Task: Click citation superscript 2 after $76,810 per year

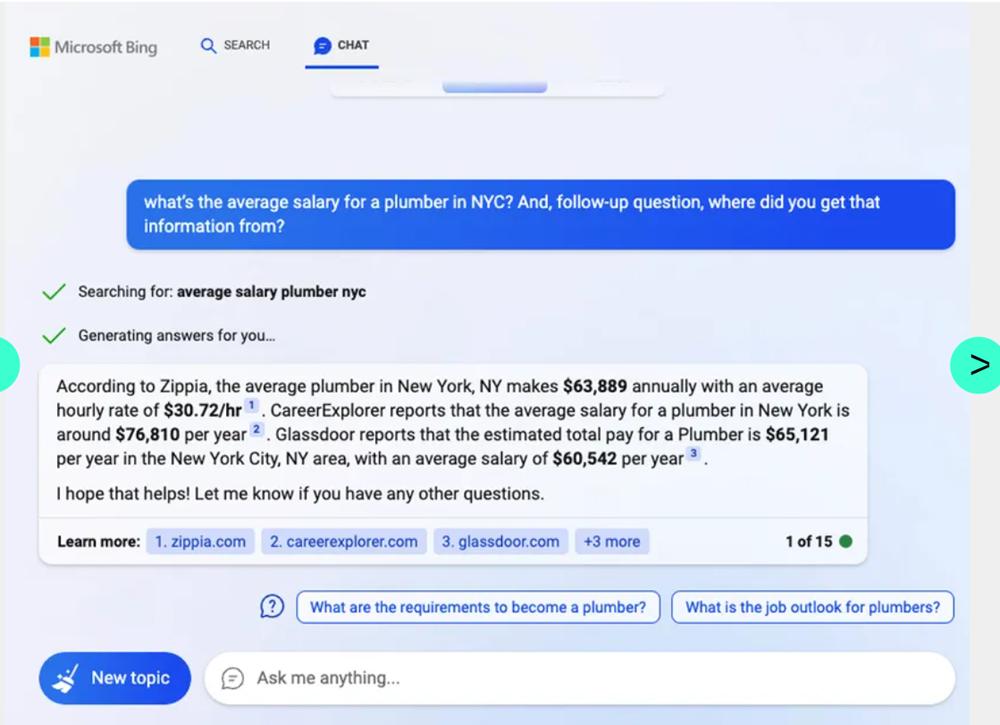Action: pos(256,429)
